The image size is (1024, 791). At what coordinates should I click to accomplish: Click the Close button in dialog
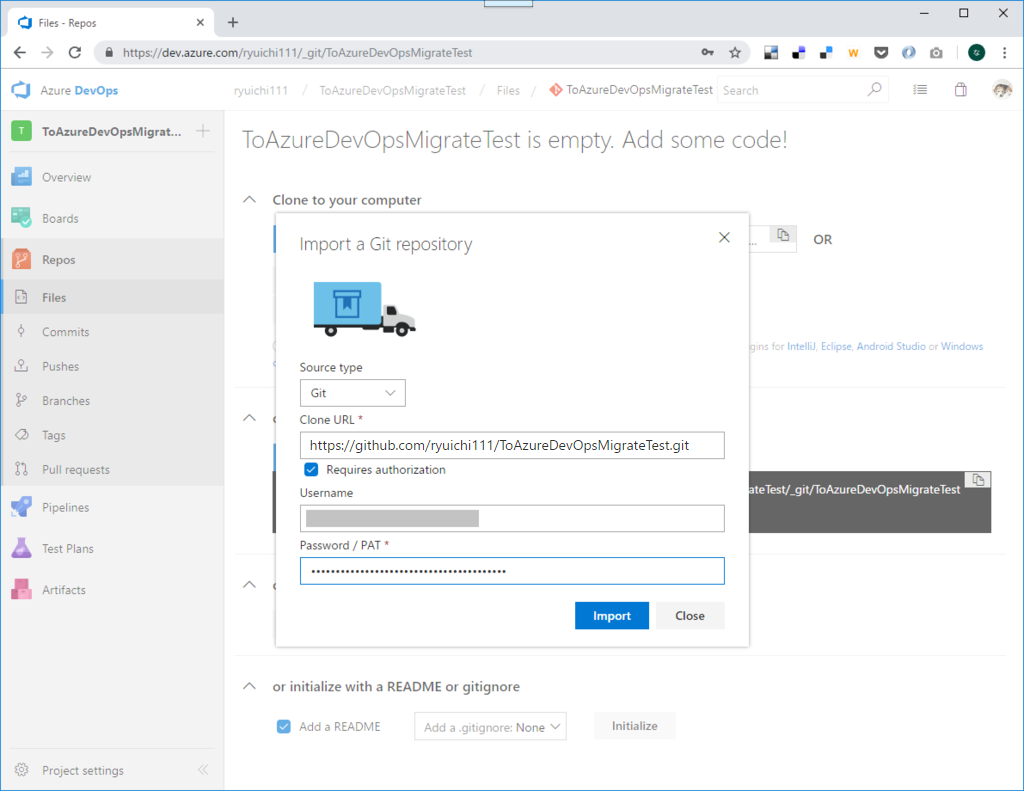(x=690, y=615)
